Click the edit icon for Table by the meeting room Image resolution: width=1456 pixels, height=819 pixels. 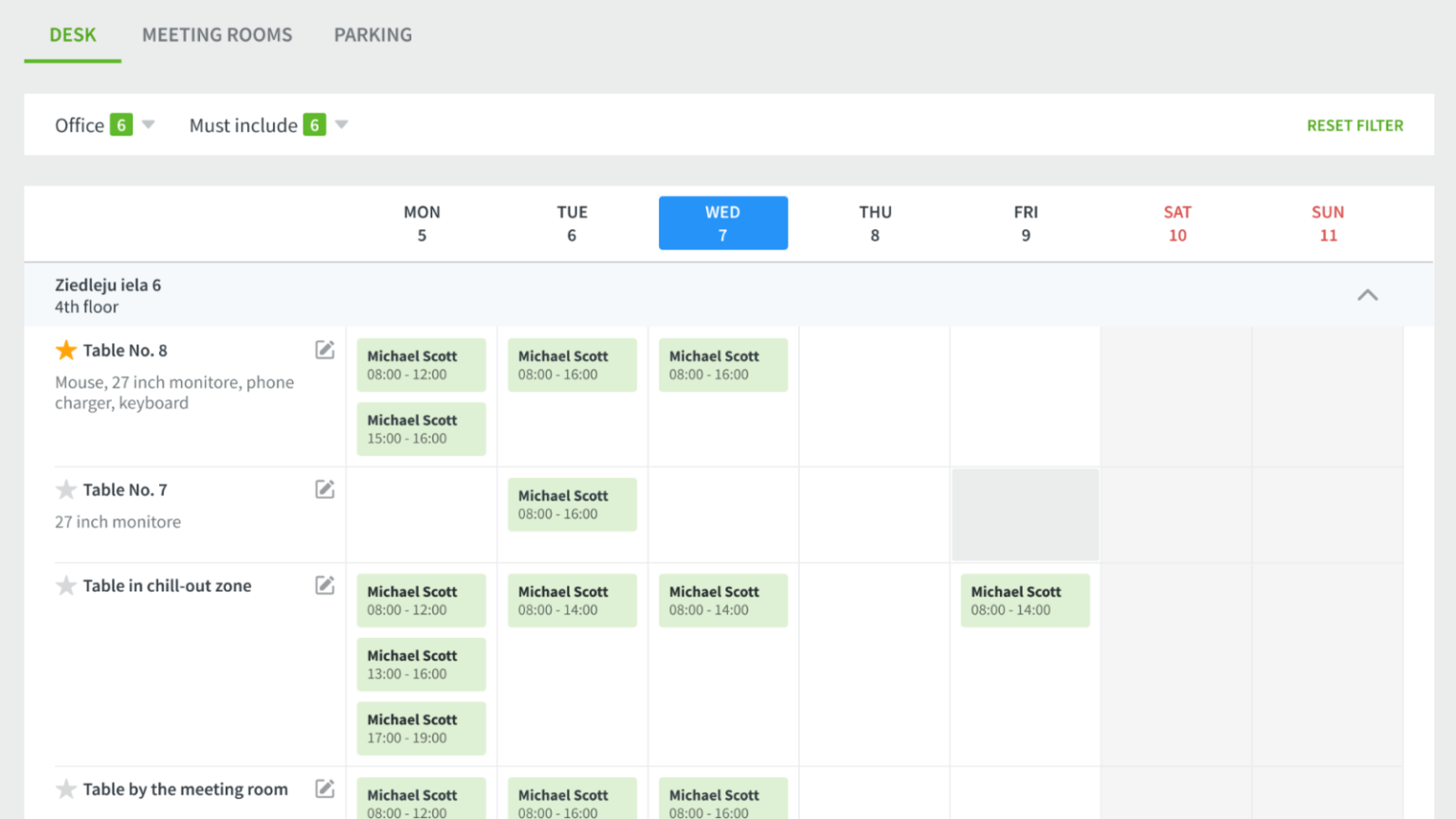(x=324, y=788)
